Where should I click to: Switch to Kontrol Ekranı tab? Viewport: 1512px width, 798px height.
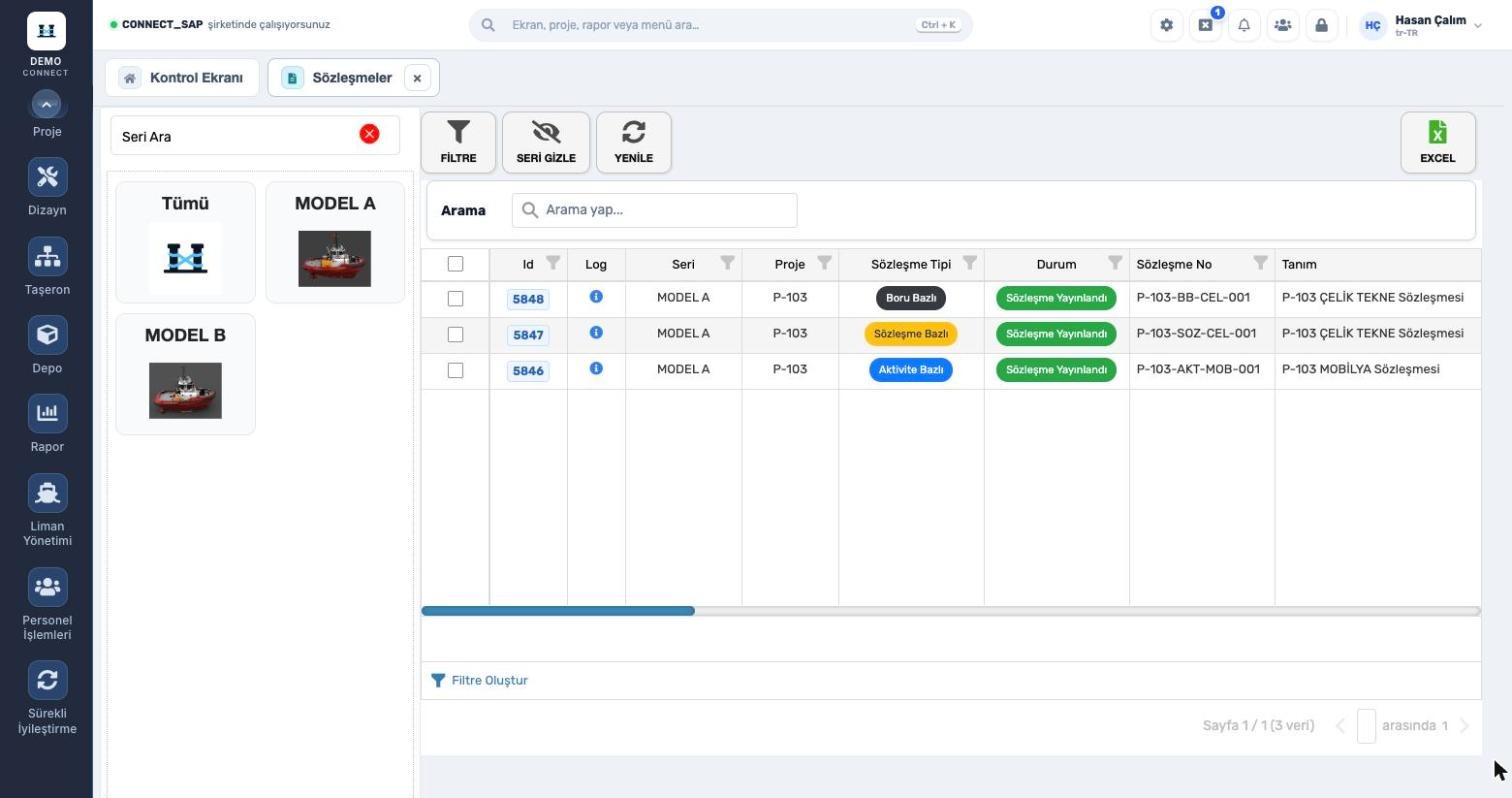coord(182,77)
